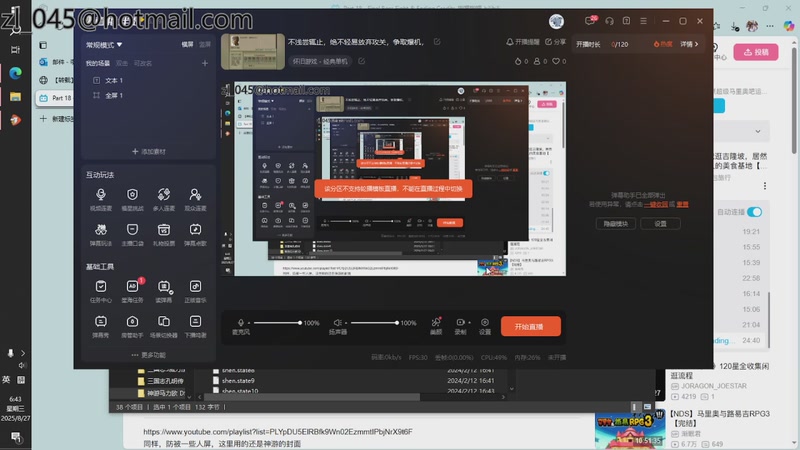Expand the chevron dropdown in right browser panel

coord(758,132)
